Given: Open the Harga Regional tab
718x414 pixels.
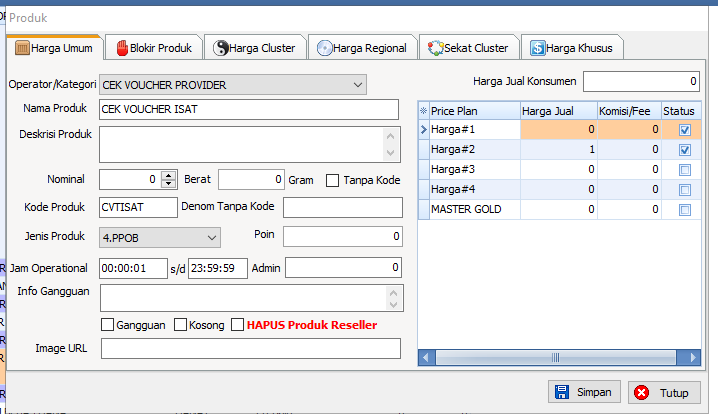Looking at the screenshot, I should [363, 48].
